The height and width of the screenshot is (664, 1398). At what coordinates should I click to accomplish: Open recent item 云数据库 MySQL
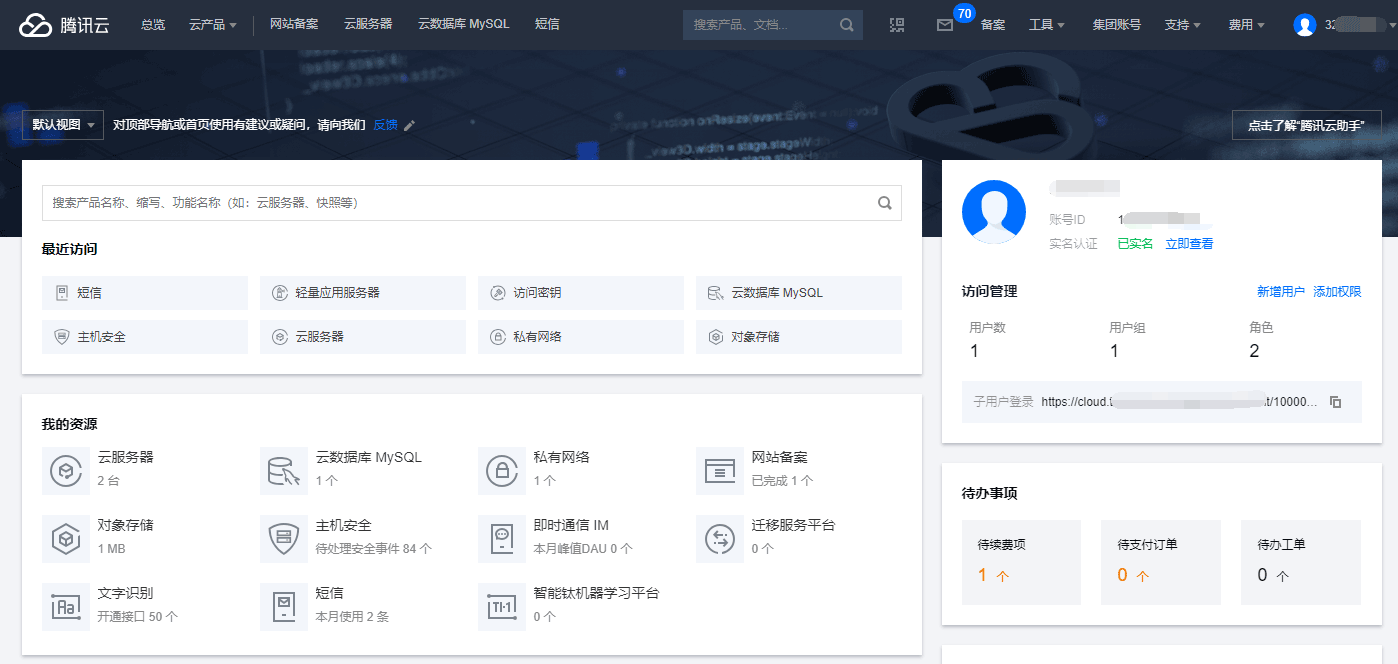(x=799, y=293)
